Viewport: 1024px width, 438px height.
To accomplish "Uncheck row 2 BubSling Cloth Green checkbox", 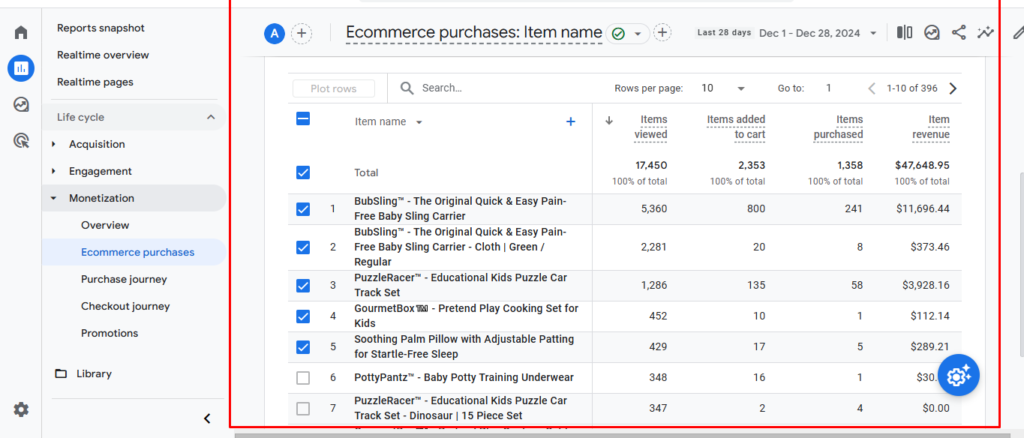I will coord(303,247).
